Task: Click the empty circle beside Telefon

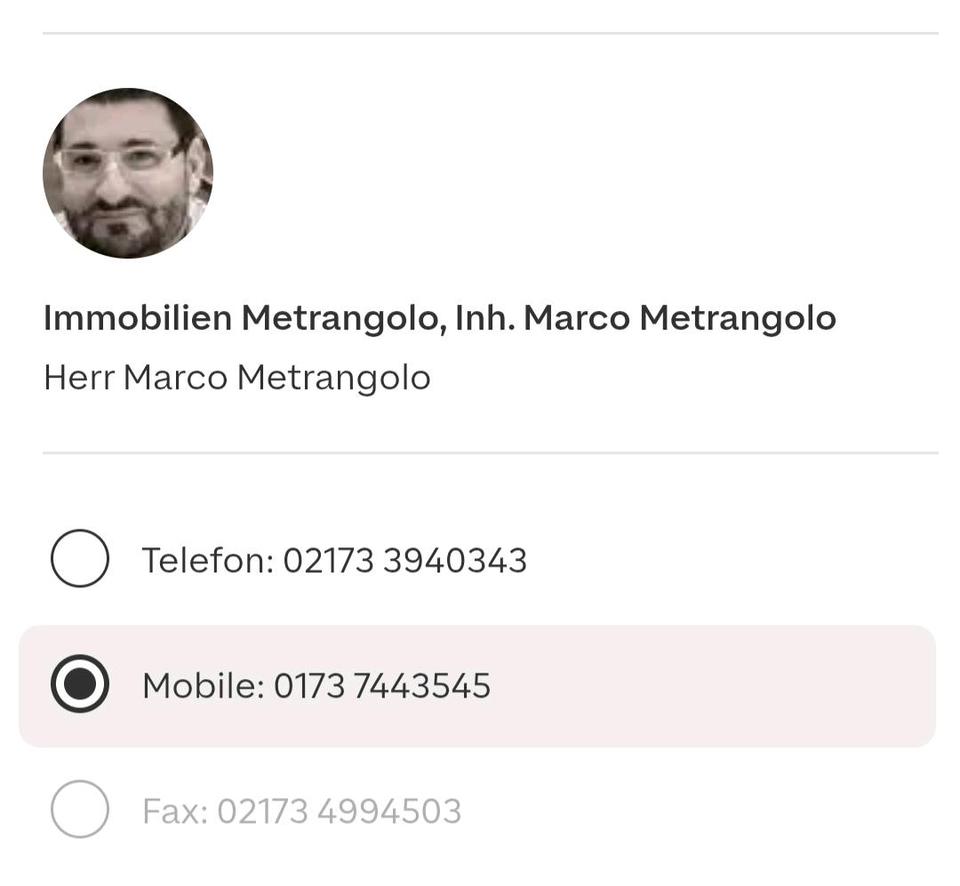Action: [80, 559]
